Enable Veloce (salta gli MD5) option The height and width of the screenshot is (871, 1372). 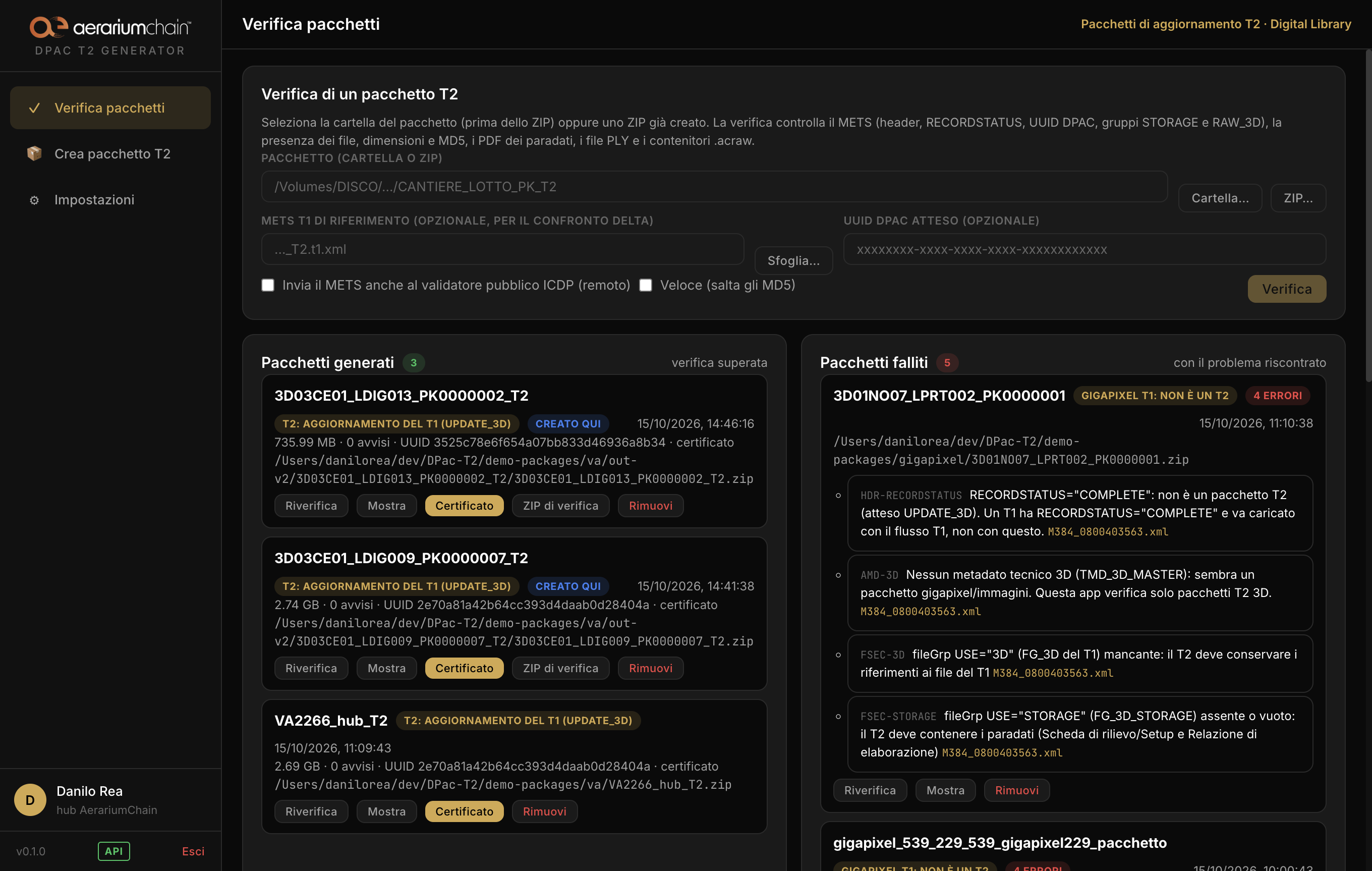646,285
